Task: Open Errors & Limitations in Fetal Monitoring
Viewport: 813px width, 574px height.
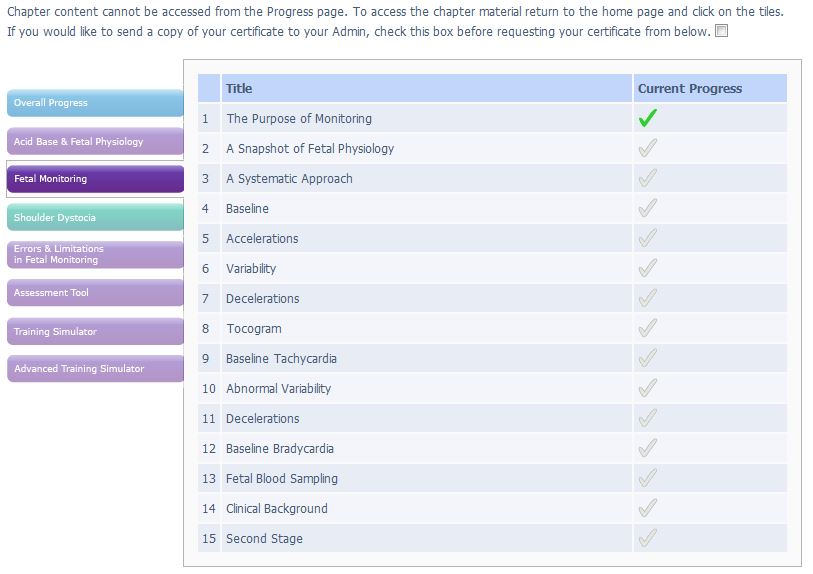Action: pos(95,254)
